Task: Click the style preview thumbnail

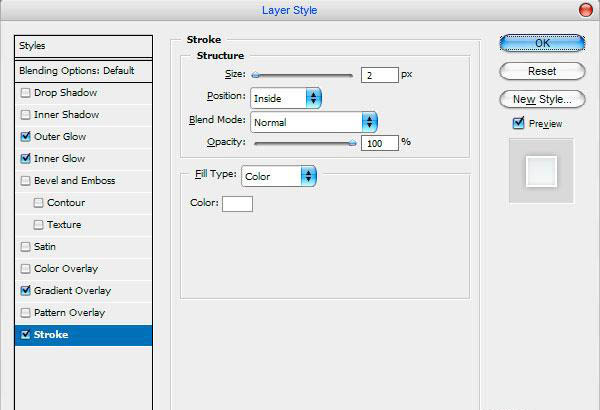Action: [x=541, y=171]
